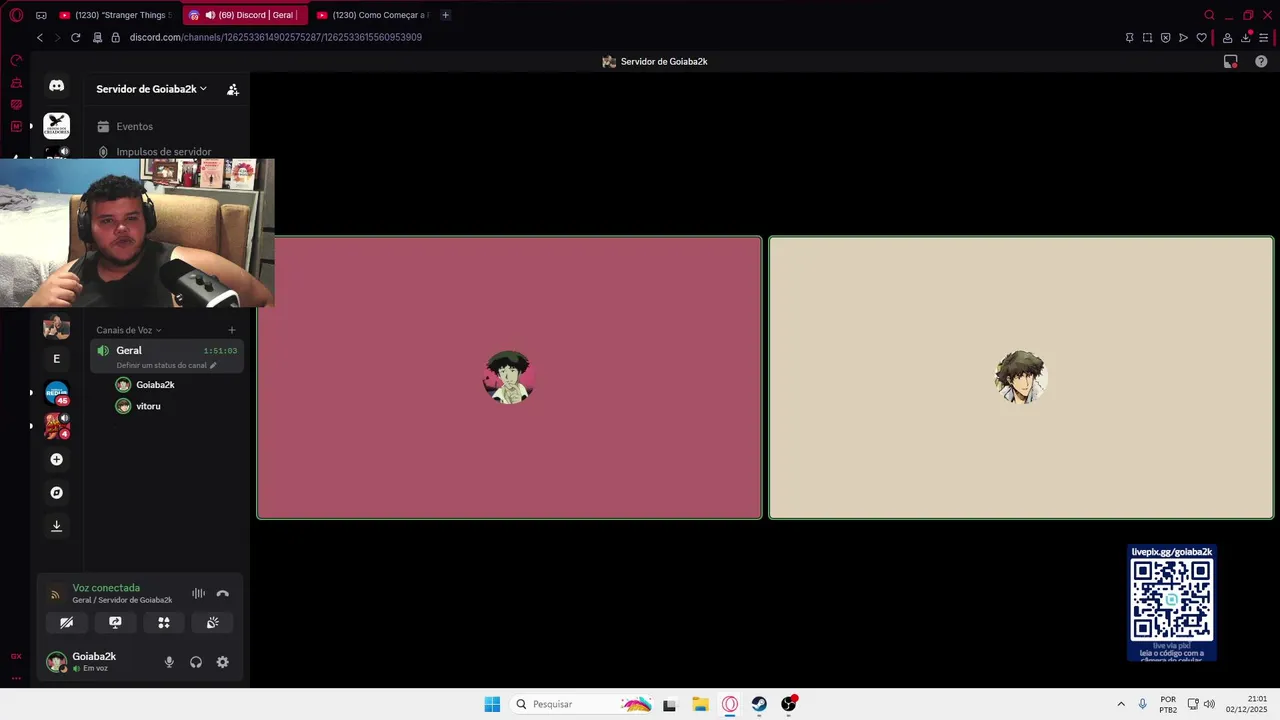1280x720 pixels.
Task: Open ad blocker shield icon
Action: pyautogui.click(x=1165, y=38)
